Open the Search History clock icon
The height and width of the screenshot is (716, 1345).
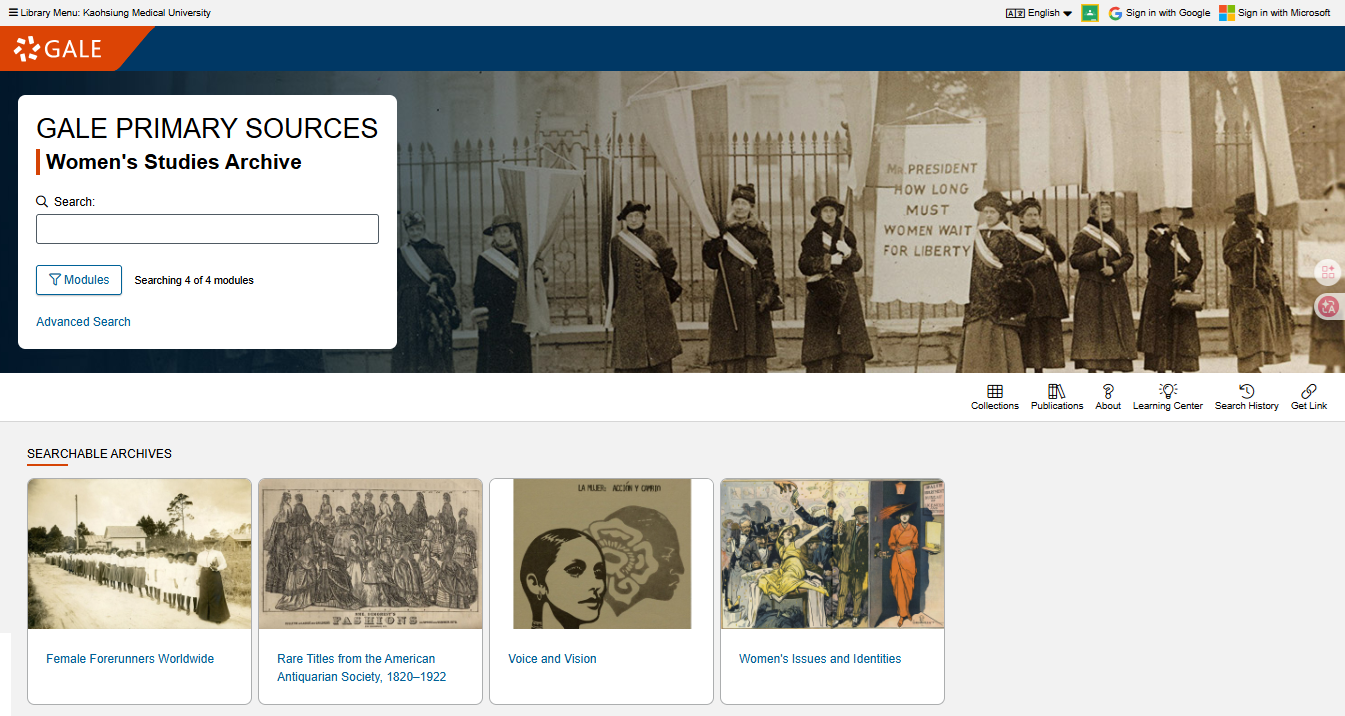click(x=1246, y=391)
